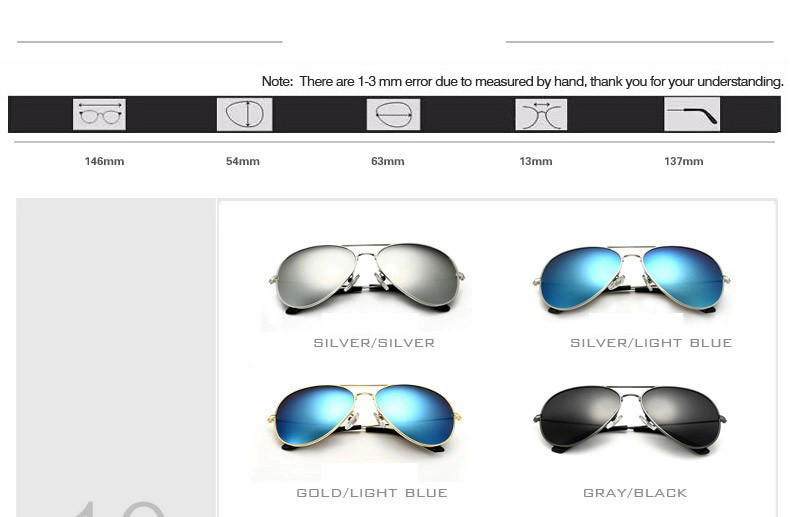Click the nose bridge width icon

[x=541, y=114]
